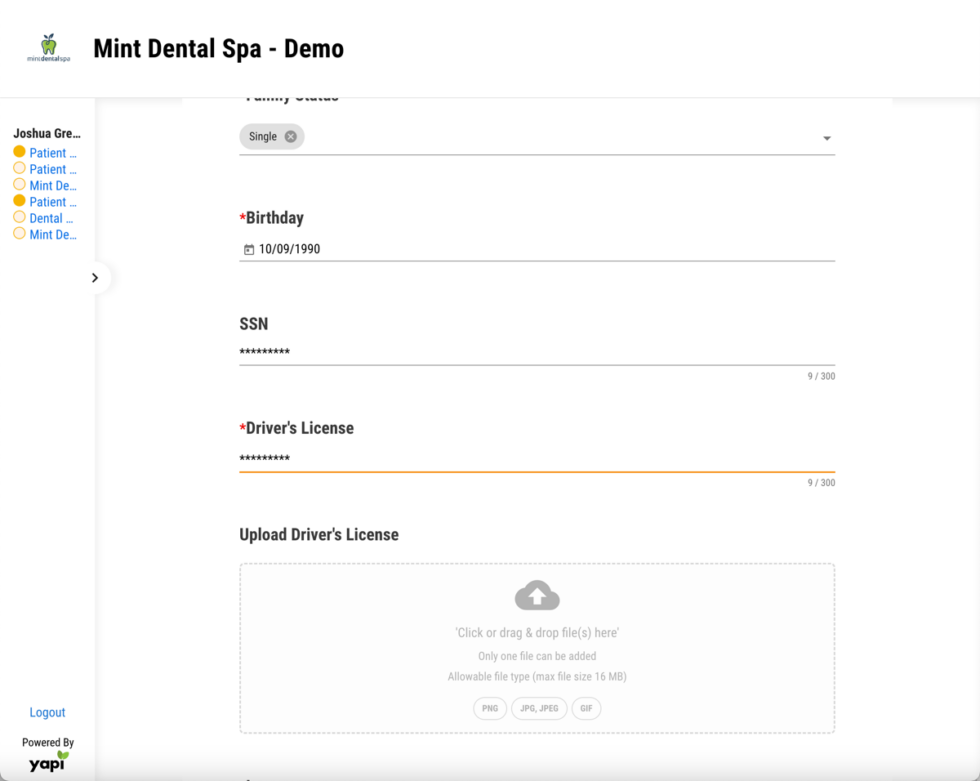980x781 pixels.
Task: Click the hollow status circle beside Dental form
Action: 17,218
